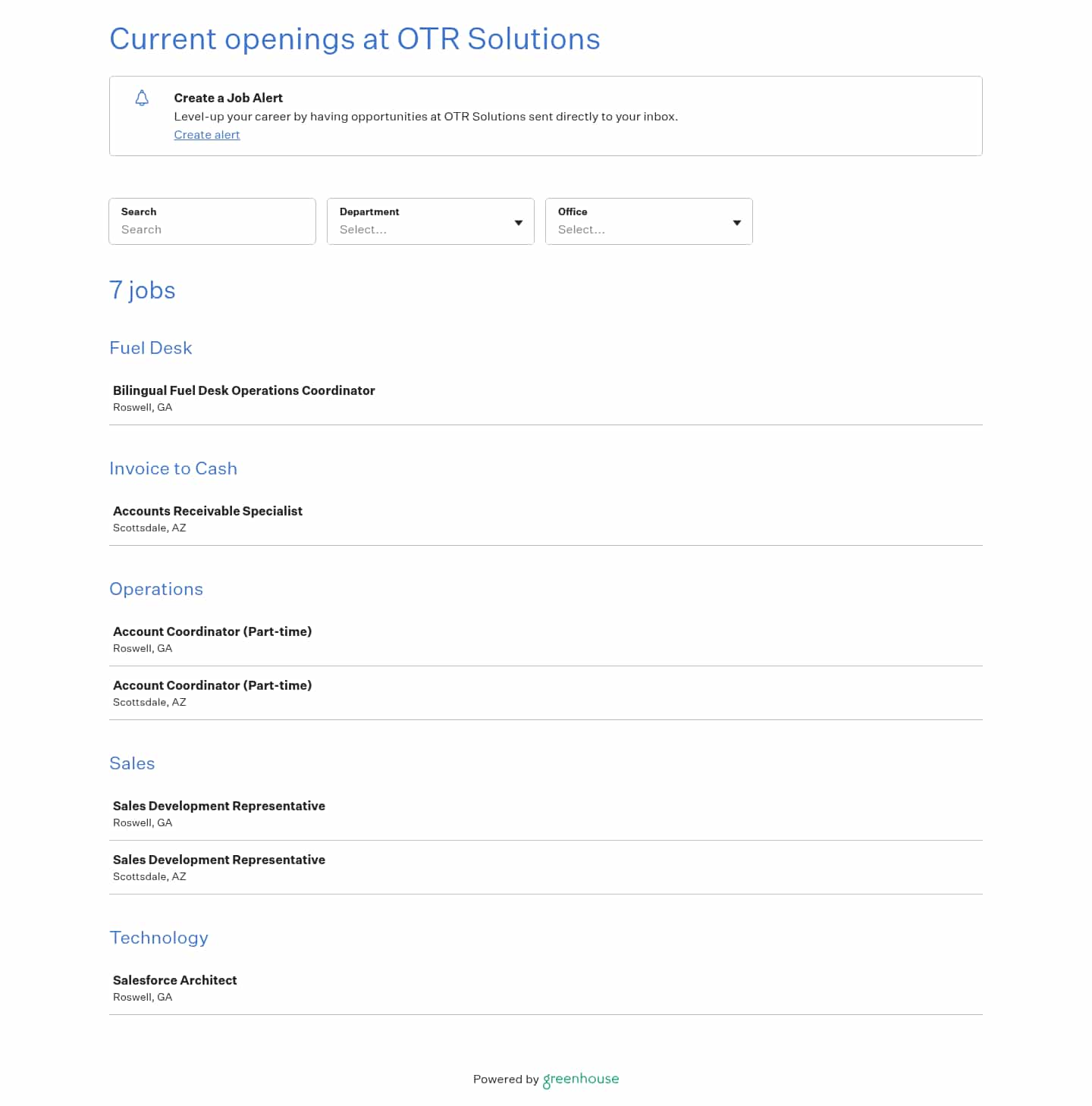Image resolution: width=1092 pixels, height=1106 pixels.
Task: Click the Invoice to Cash heading
Action: coord(174,468)
